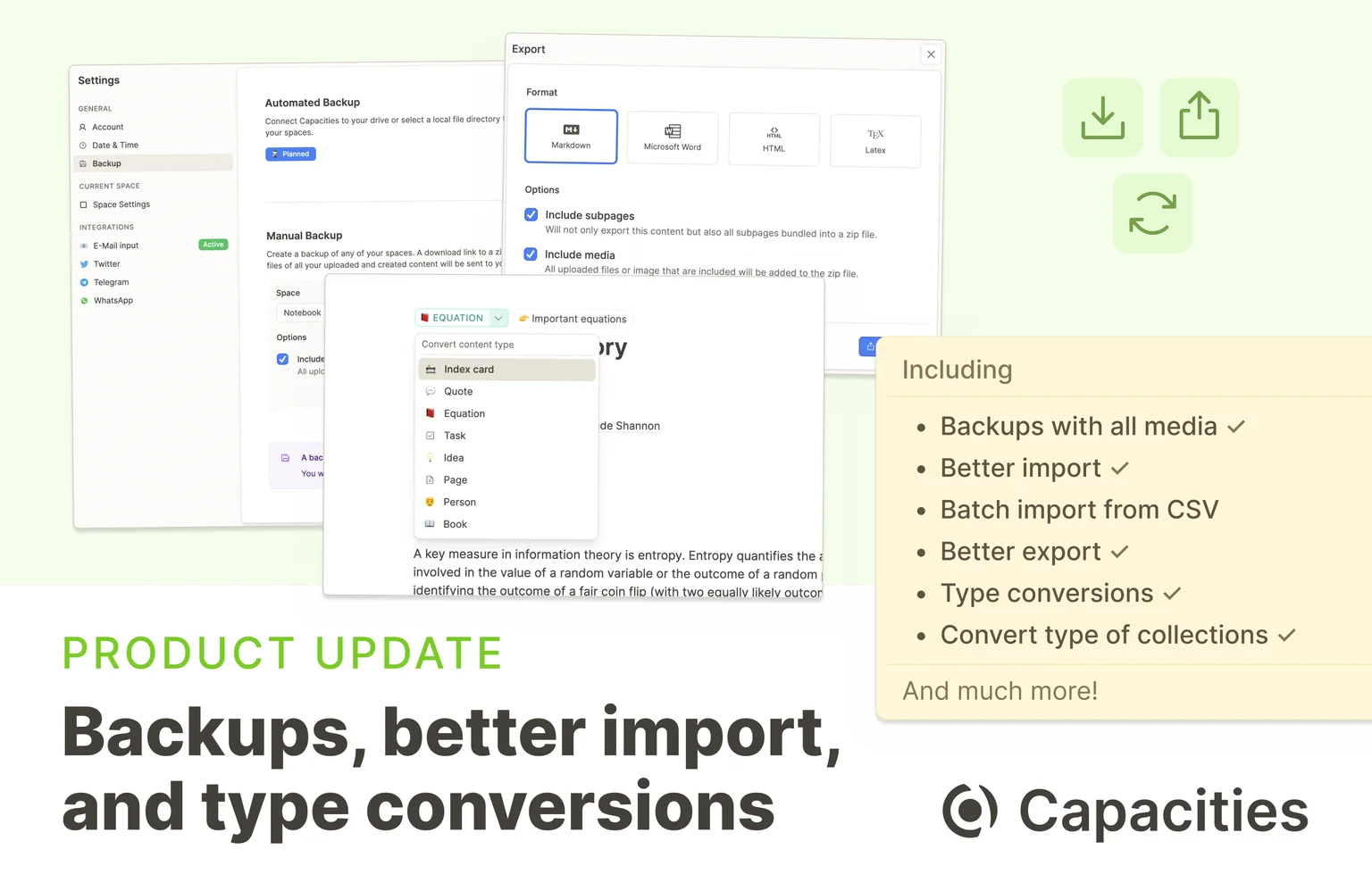The height and width of the screenshot is (891, 1372).
Task: Click the Telegram icon
Action: [x=84, y=282]
